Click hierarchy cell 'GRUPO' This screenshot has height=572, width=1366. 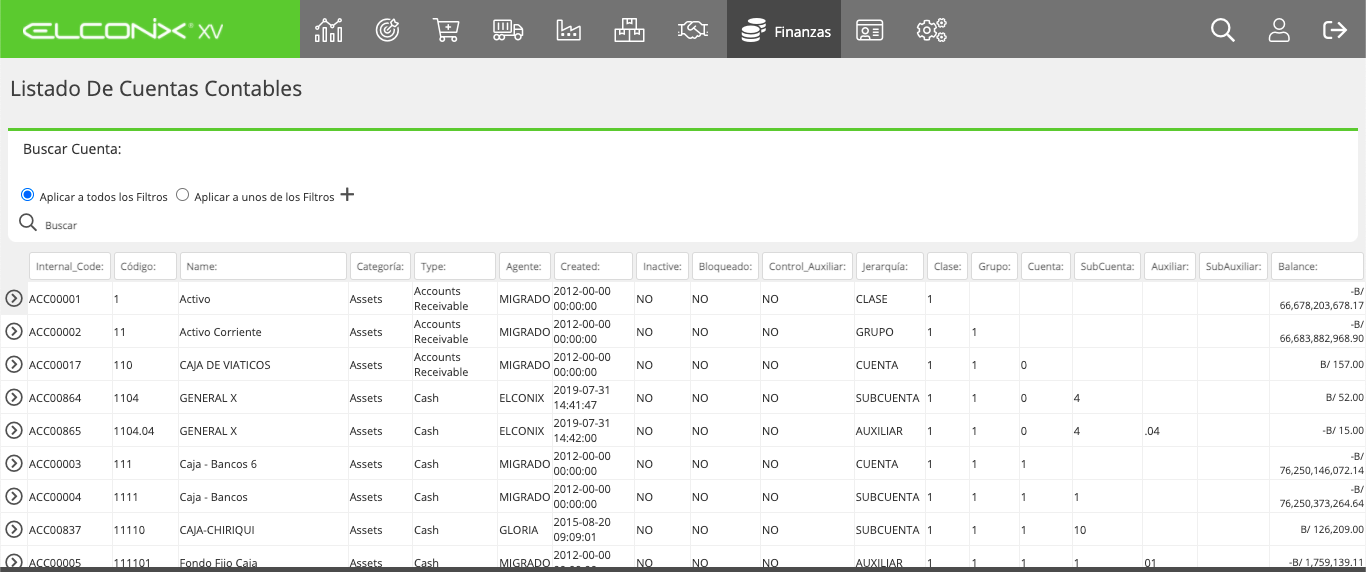875,332
